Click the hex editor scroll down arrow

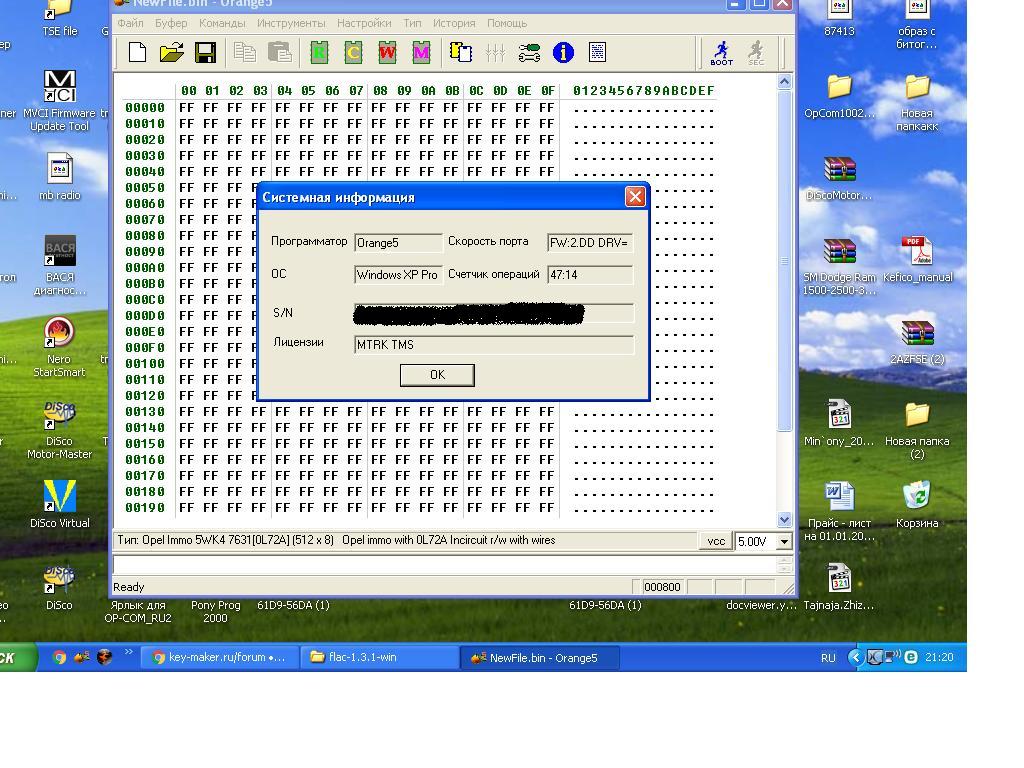click(x=784, y=520)
